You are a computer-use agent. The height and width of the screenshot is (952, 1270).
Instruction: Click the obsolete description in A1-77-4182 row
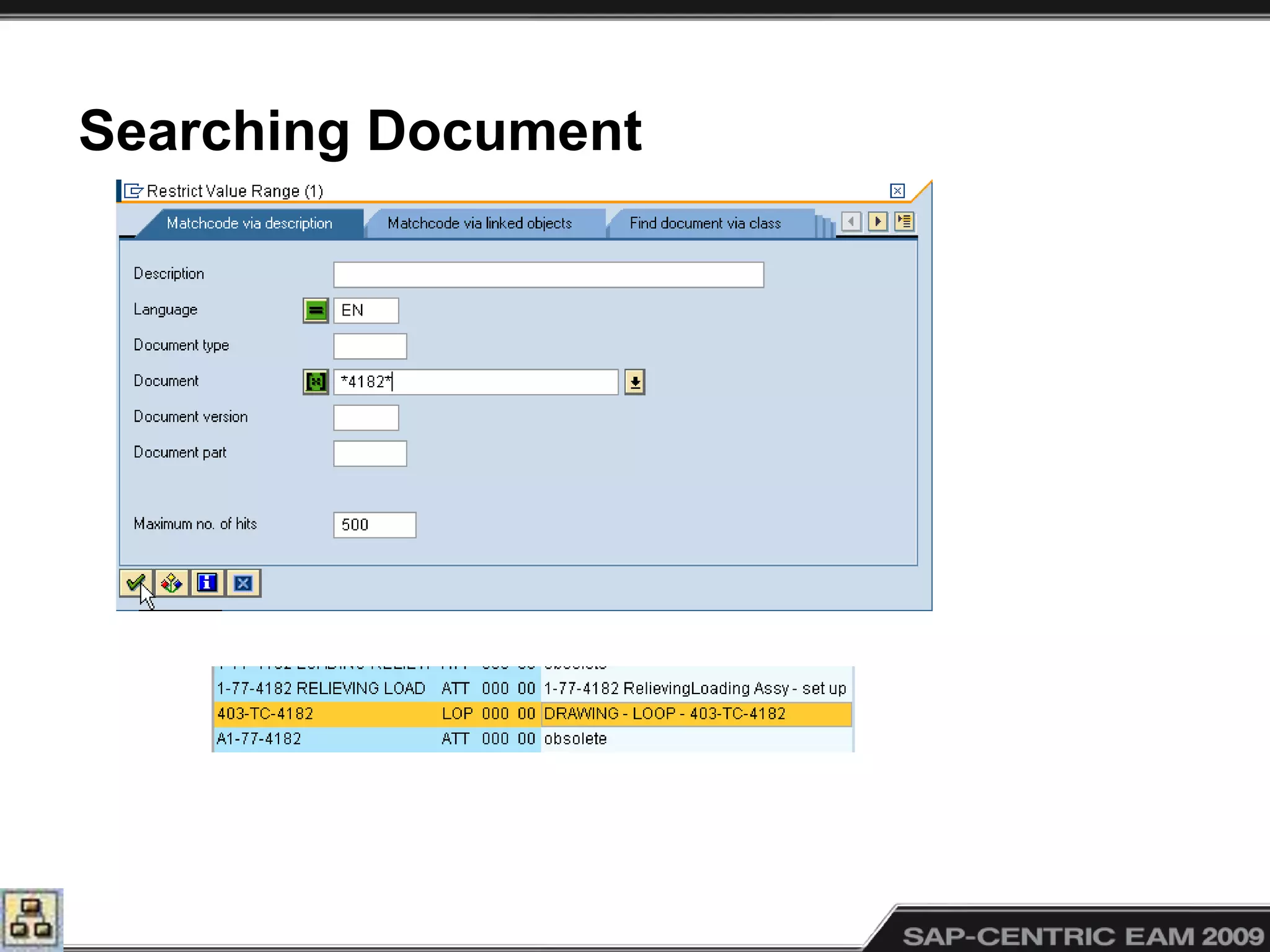[x=575, y=739]
